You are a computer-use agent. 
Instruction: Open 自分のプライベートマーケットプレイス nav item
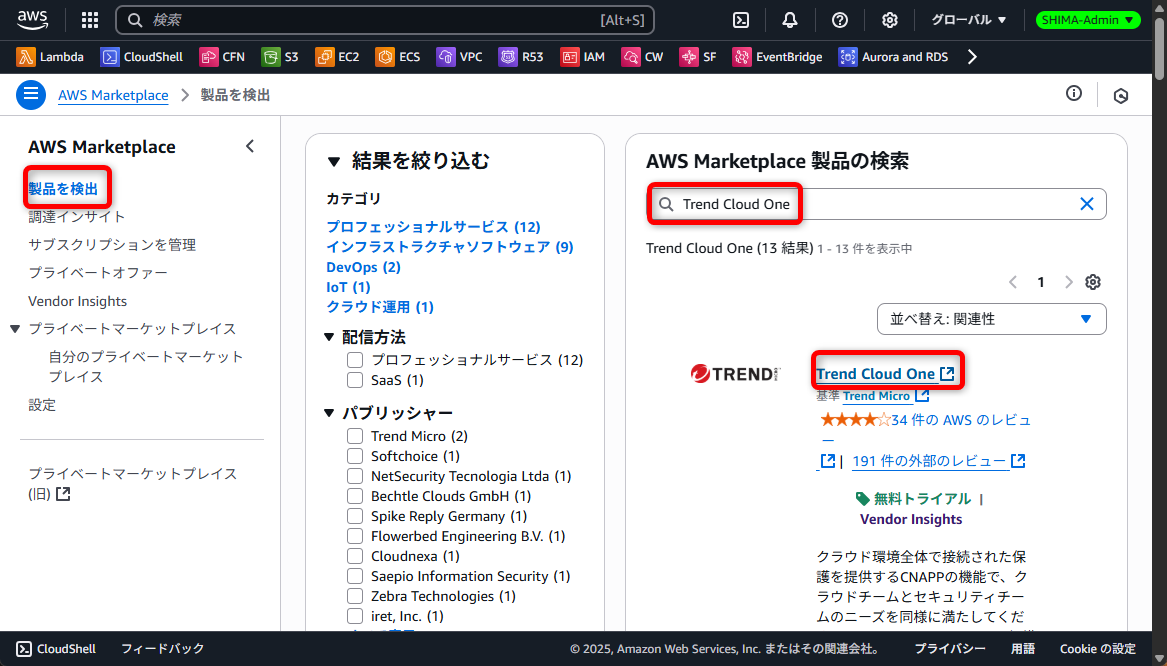146,367
